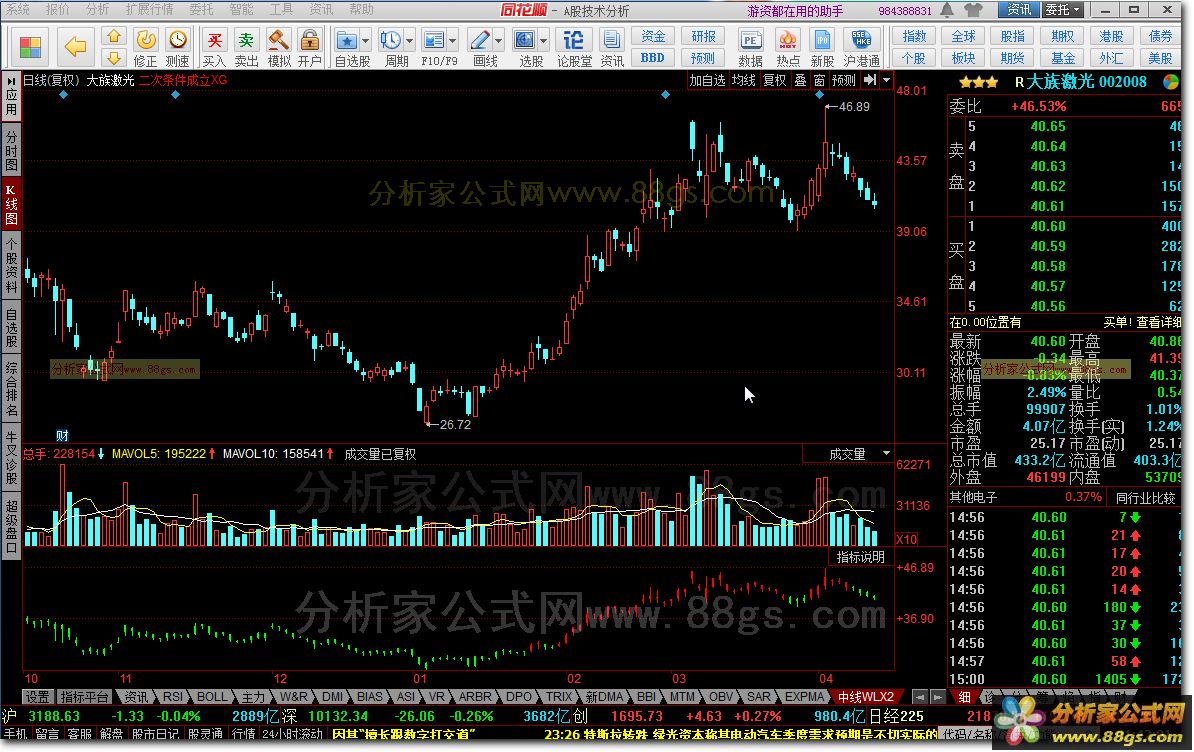The width and height of the screenshot is (1194, 752).
Task: Click the 港股 market button
Action: [1111, 37]
